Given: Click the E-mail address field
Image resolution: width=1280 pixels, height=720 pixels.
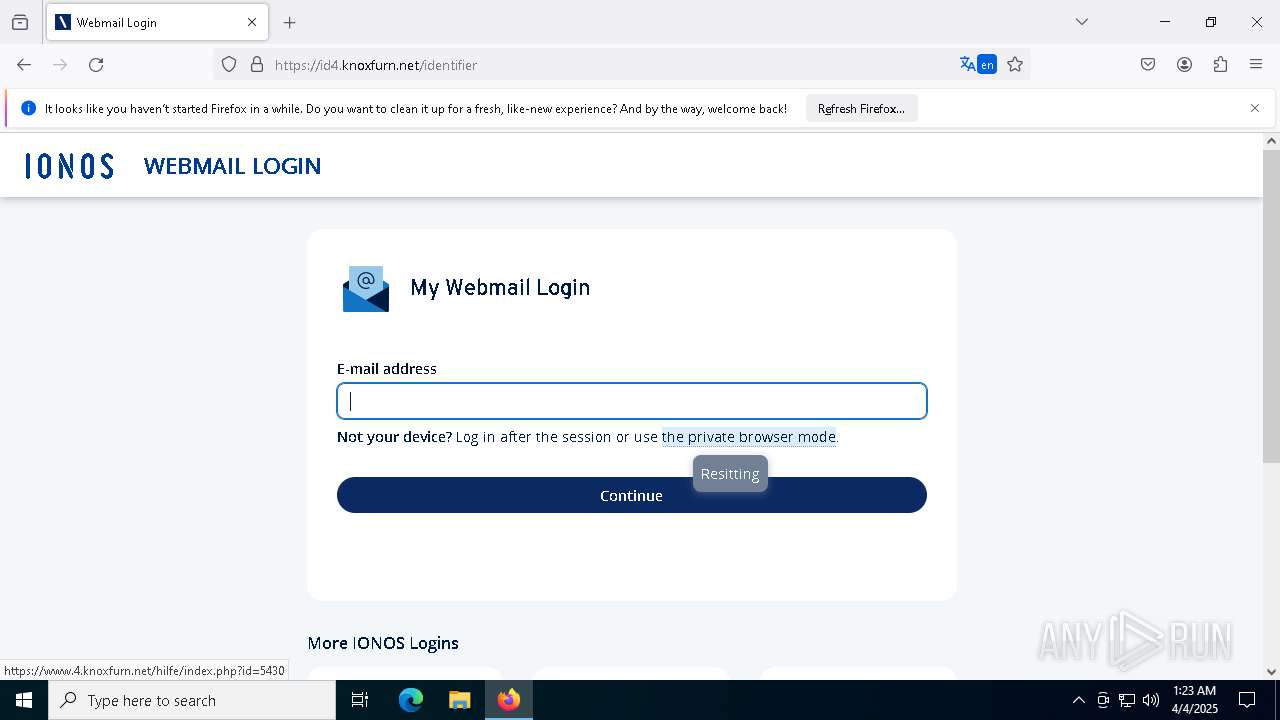Looking at the screenshot, I should 632,401.
